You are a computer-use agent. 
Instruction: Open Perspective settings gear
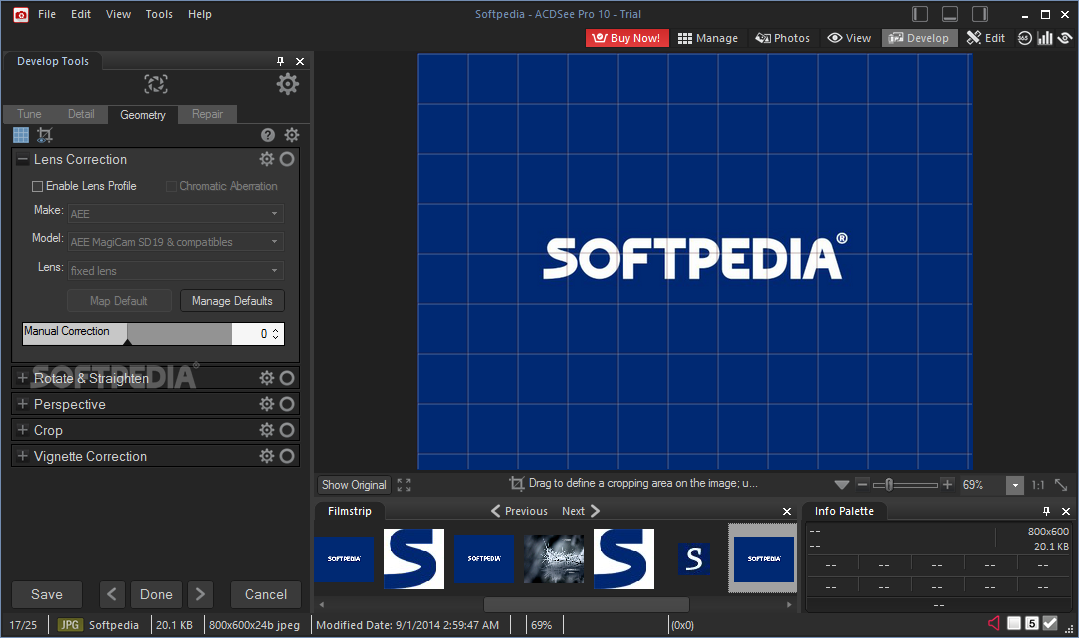click(266, 404)
